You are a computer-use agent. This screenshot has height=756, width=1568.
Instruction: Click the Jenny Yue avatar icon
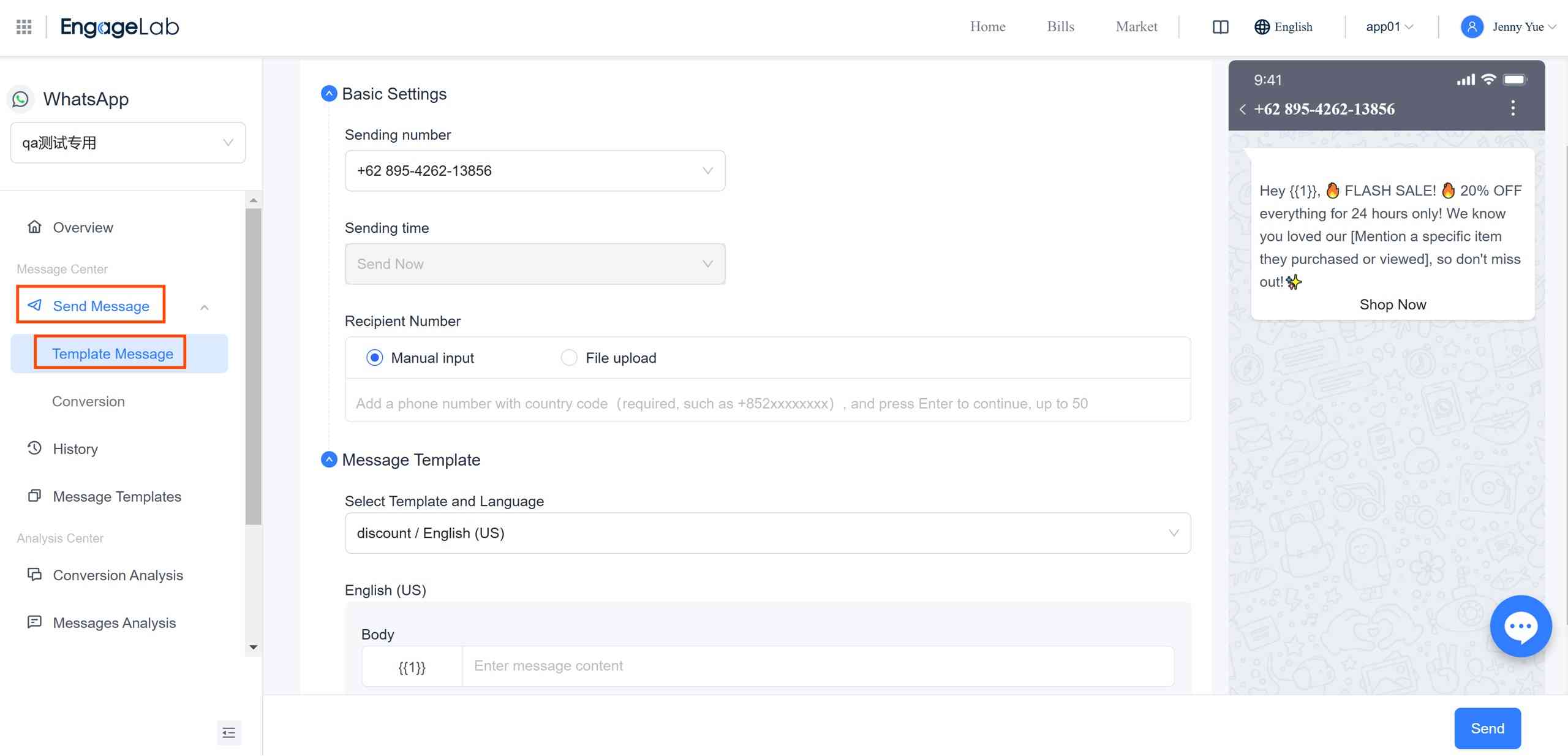click(1472, 27)
